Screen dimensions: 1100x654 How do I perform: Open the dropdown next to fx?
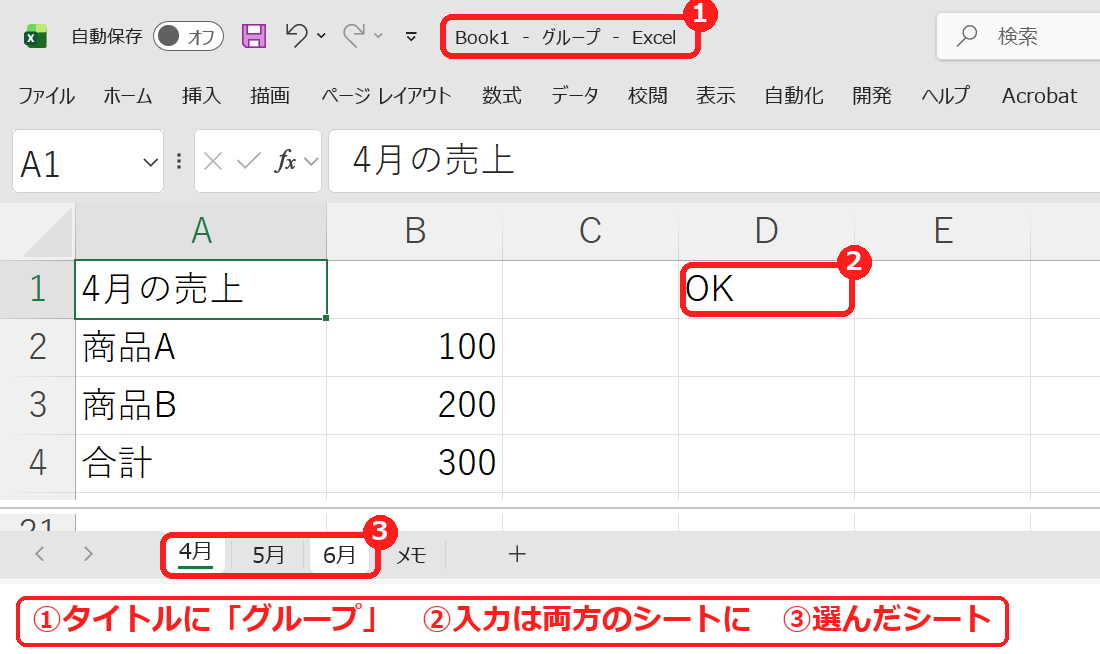[311, 162]
